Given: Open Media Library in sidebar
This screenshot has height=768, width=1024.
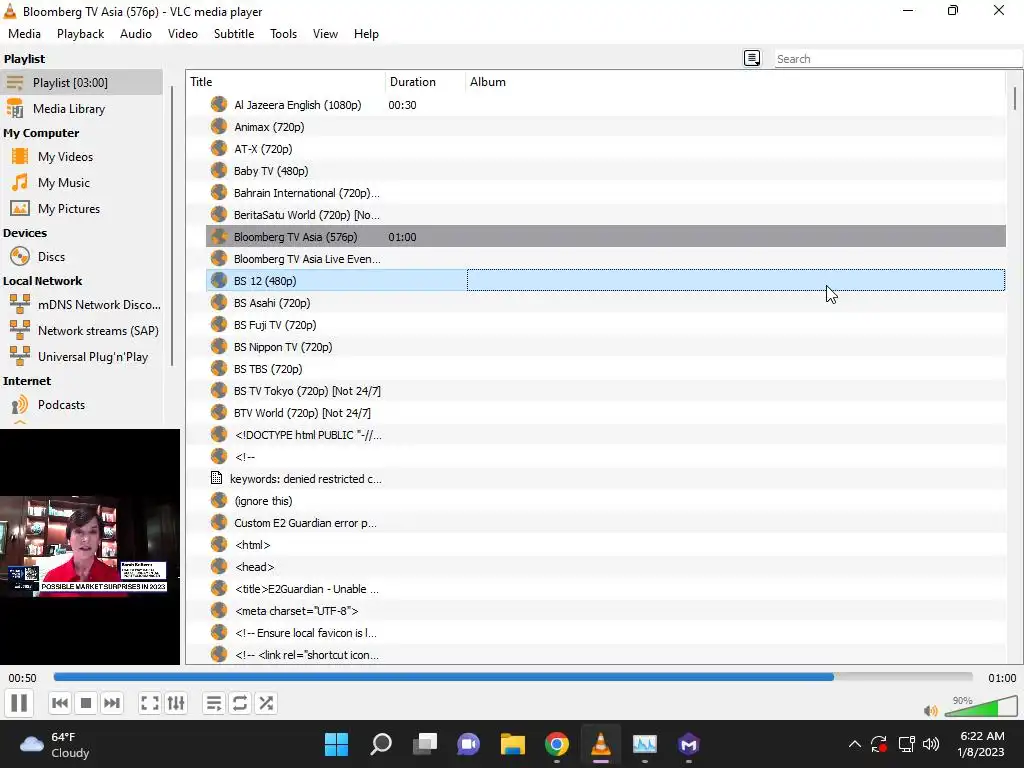Looking at the screenshot, I should [81, 108].
